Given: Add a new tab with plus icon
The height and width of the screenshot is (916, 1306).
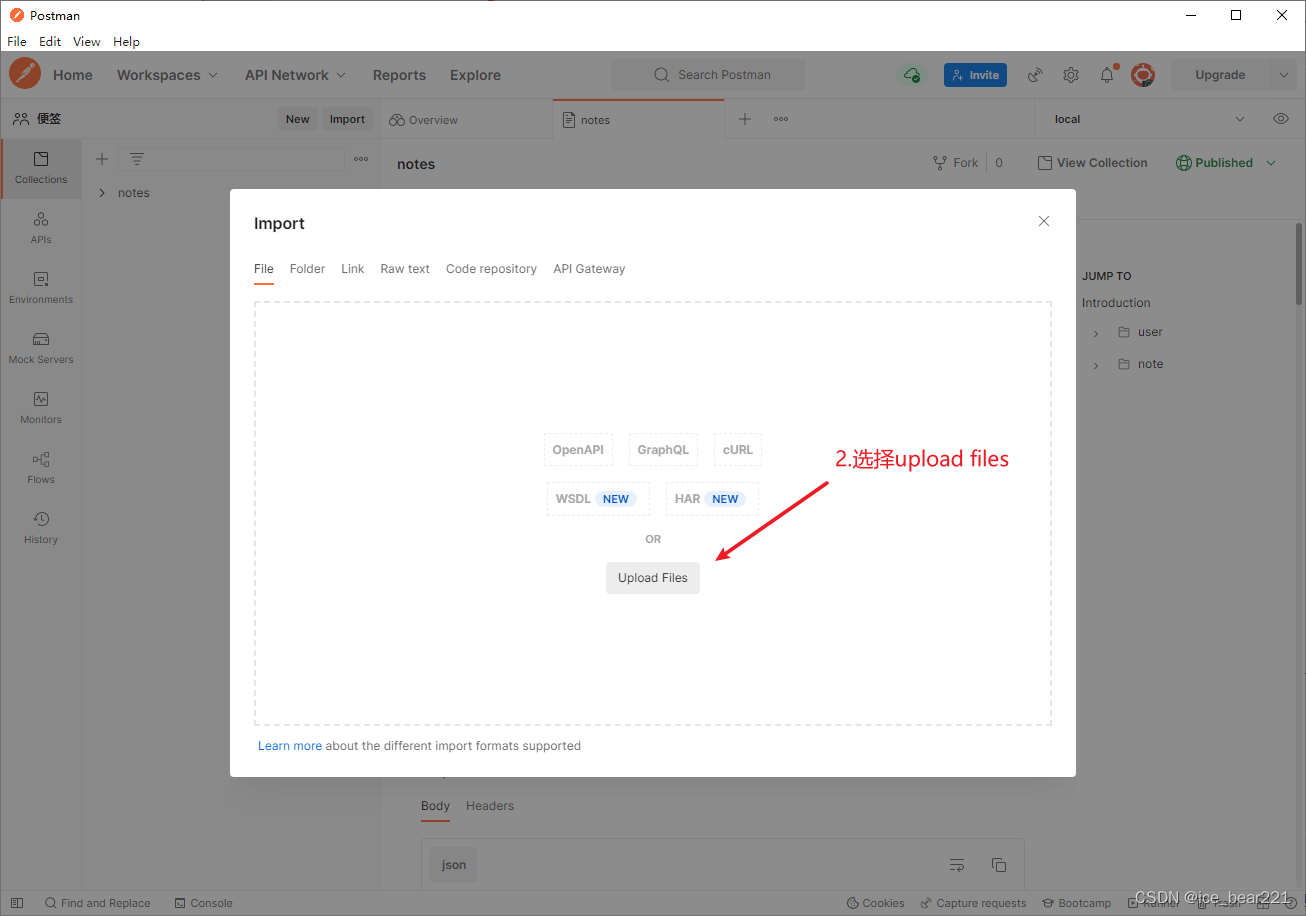Looking at the screenshot, I should 745,119.
